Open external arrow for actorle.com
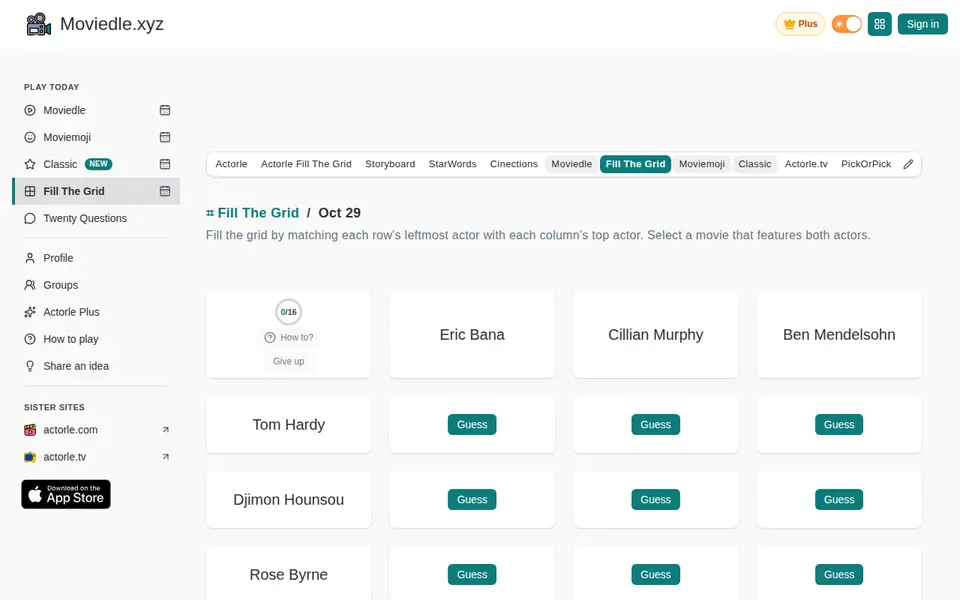The width and height of the screenshot is (960, 600). [x=165, y=430]
